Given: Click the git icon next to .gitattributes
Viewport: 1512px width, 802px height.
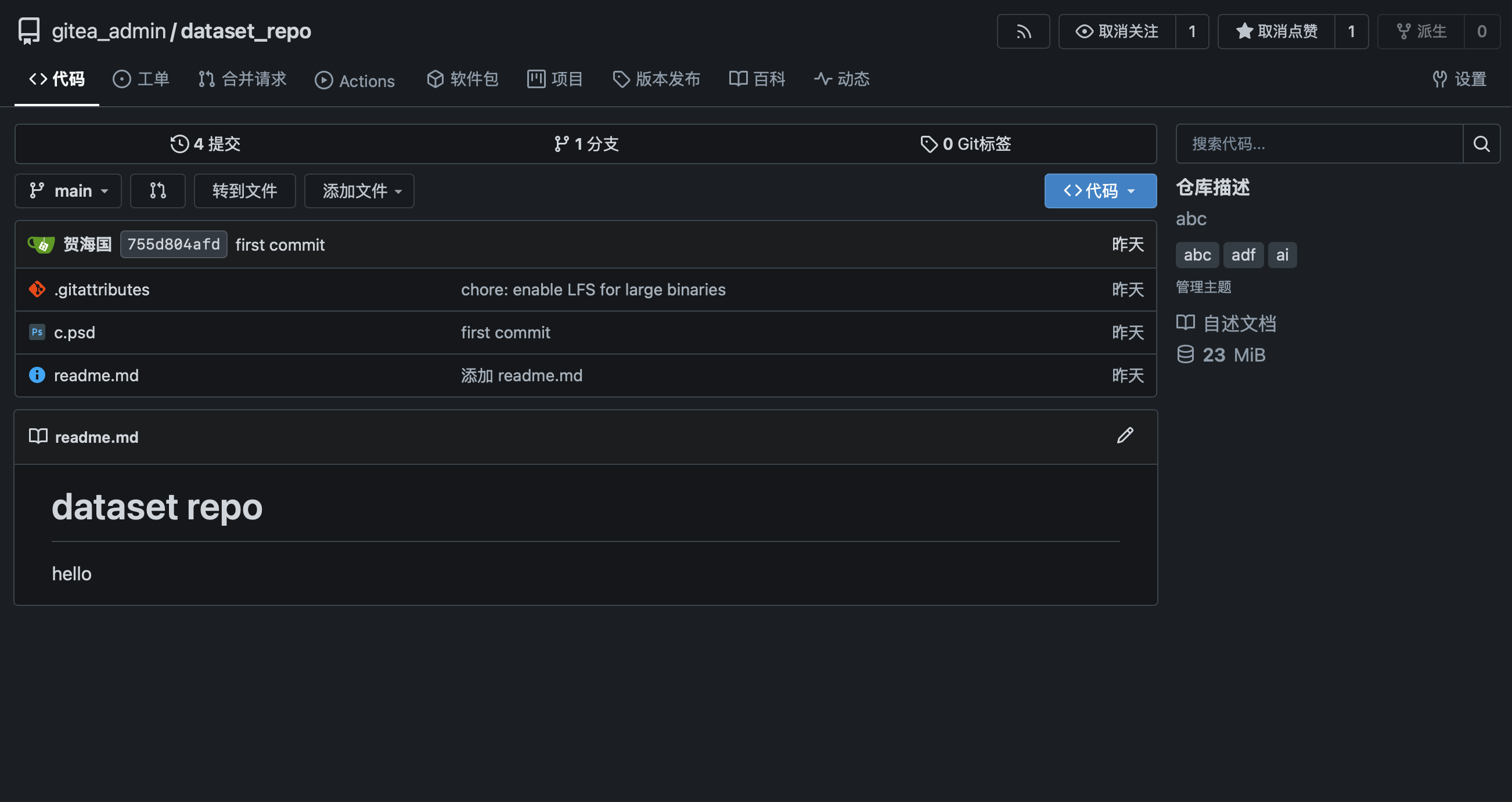Looking at the screenshot, I should click(x=37, y=289).
